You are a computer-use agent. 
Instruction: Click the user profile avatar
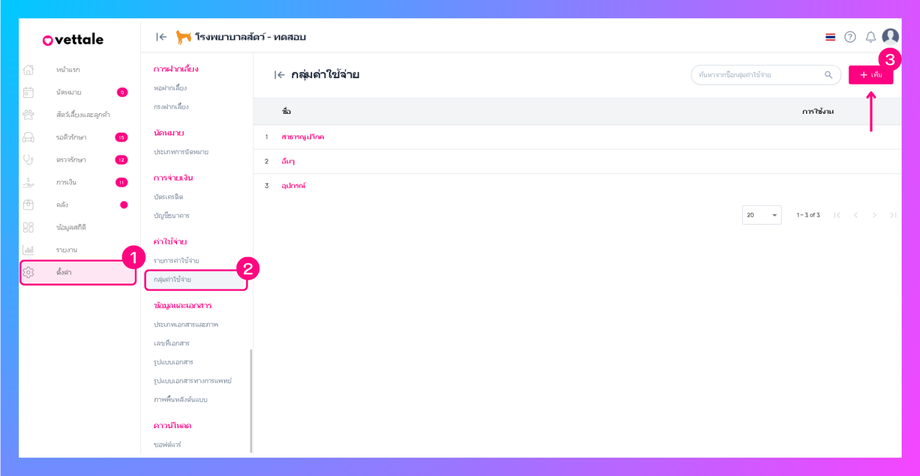point(890,37)
